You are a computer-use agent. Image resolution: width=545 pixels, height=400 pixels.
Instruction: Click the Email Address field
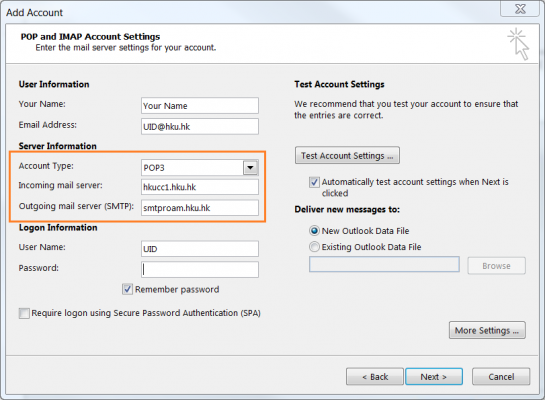click(200, 126)
